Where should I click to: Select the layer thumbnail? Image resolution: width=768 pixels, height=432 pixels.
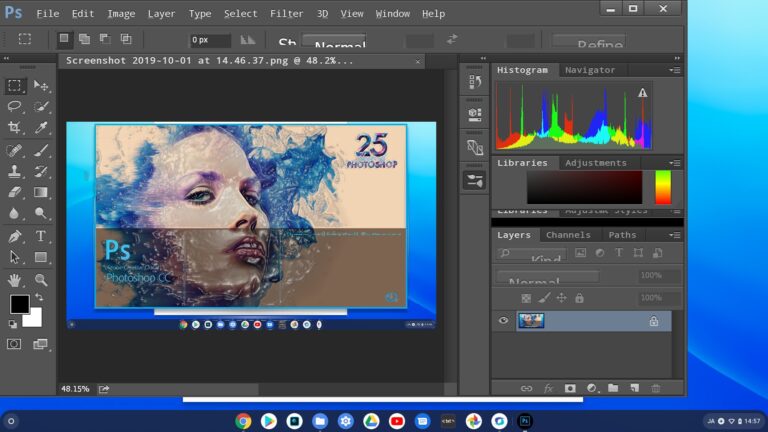click(531, 321)
